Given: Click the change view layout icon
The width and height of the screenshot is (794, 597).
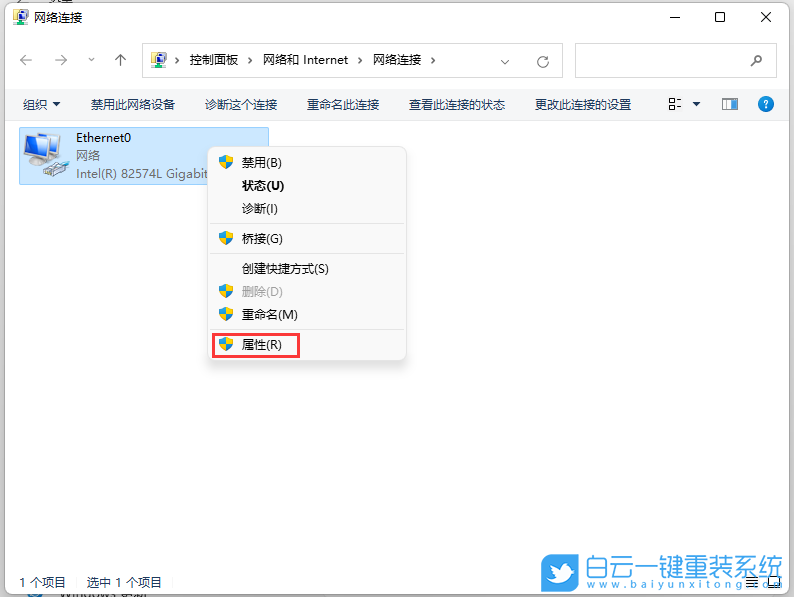Looking at the screenshot, I should [x=674, y=104].
